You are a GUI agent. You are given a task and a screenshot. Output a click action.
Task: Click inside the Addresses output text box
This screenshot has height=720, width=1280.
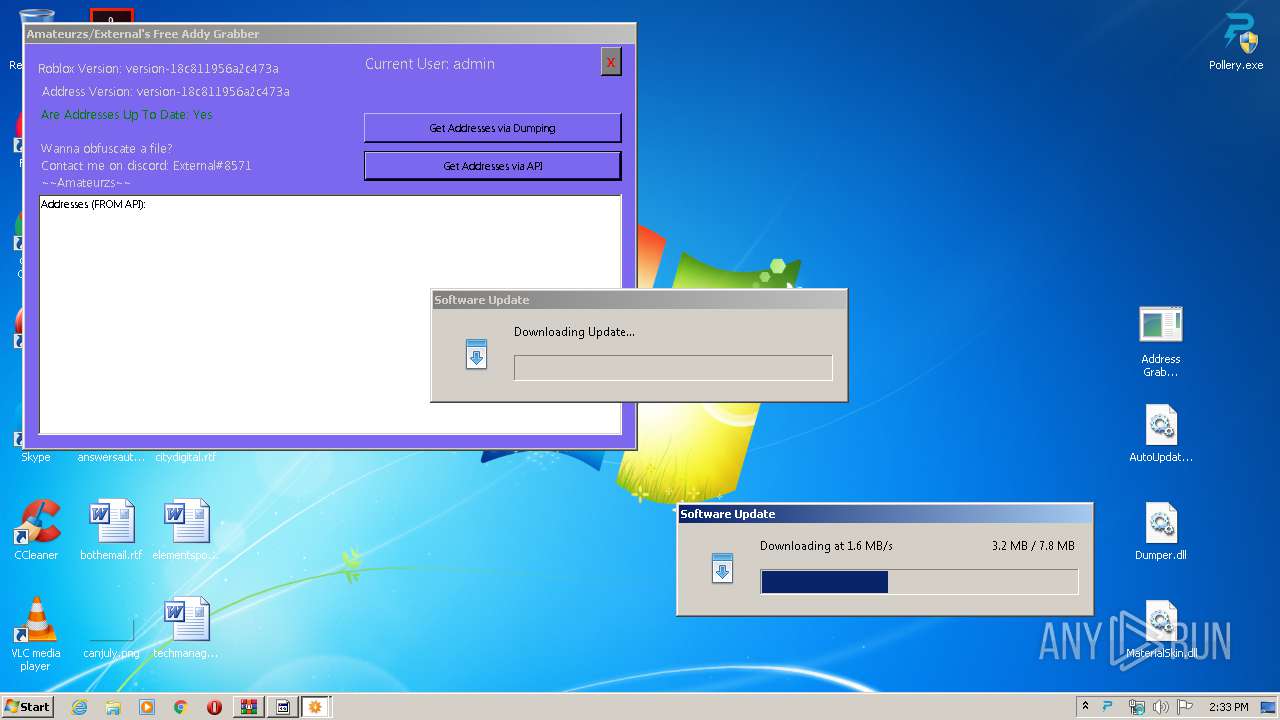click(330, 314)
